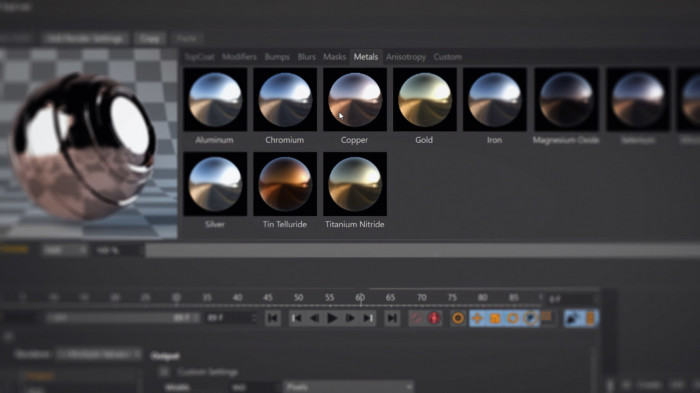This screenshot has height=393, width=700.
Task: Toggle position keying cross icon
Action: click(477, 318)
